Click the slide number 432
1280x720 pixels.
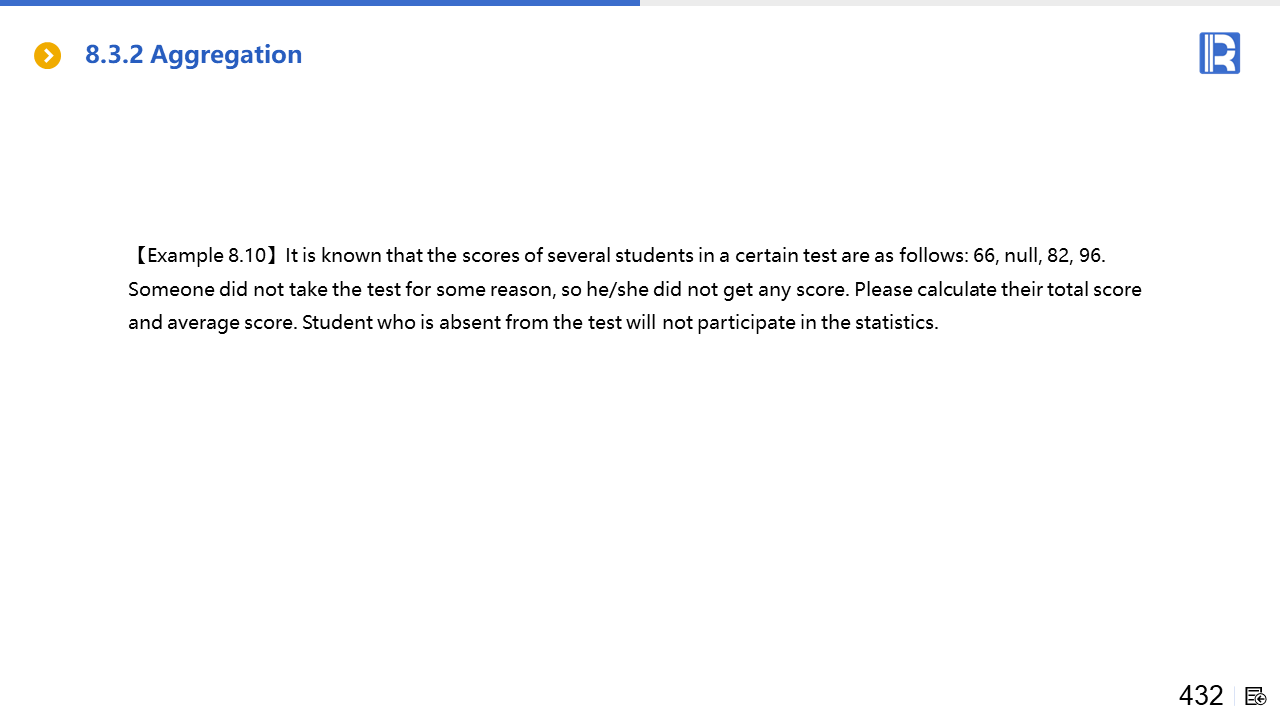coord(1200,695)
